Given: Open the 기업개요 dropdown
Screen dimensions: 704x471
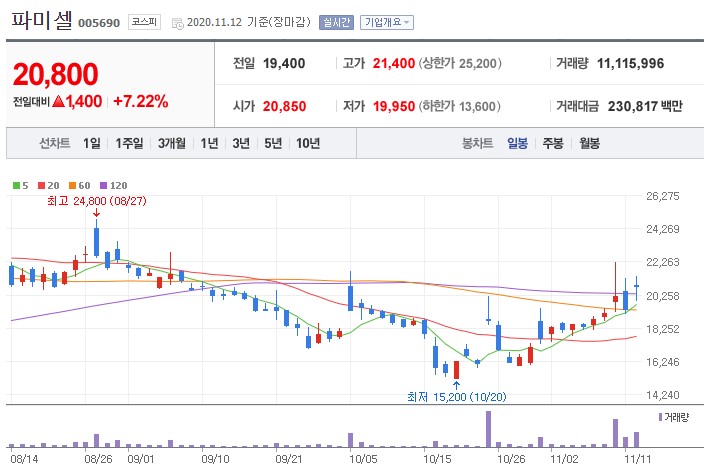Looking at the screenshot, I should pos(387,22).
